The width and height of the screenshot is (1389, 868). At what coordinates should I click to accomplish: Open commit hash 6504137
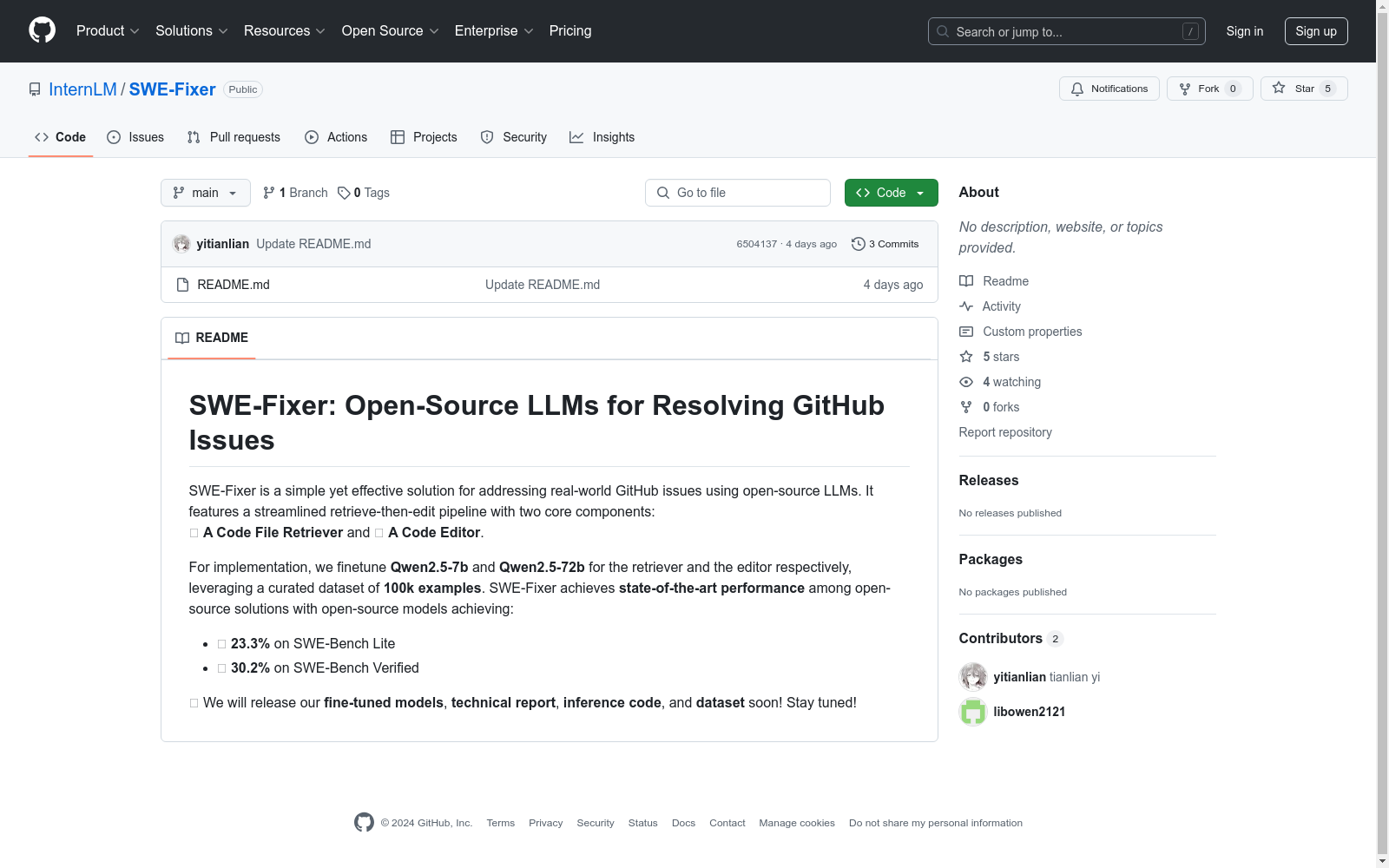tap(757, 244)
